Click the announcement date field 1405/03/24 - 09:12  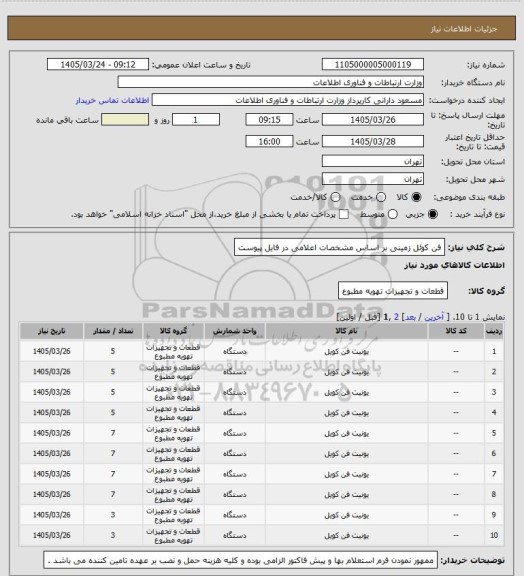98,64
